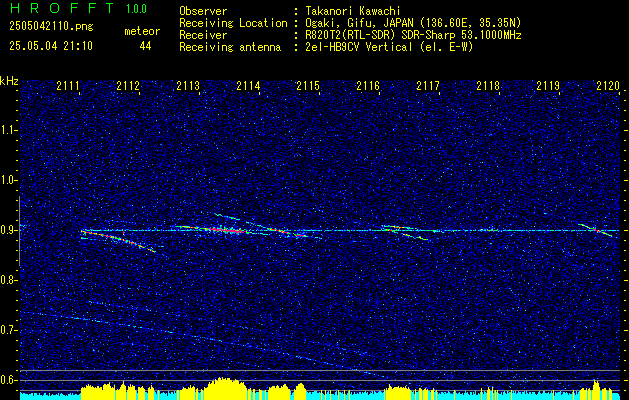The width and height of the screenshot is (629, 400).
Task: Click the meteor echo just before 2120
Action: (x=595, y=230)
